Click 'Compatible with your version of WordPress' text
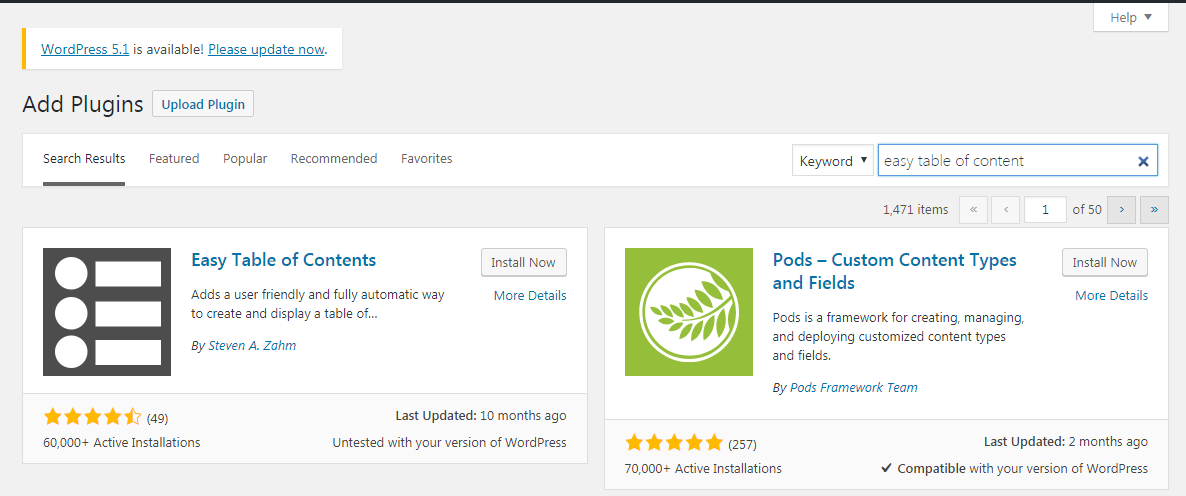The image size is (1186, 496). (x=1014, y=468)
